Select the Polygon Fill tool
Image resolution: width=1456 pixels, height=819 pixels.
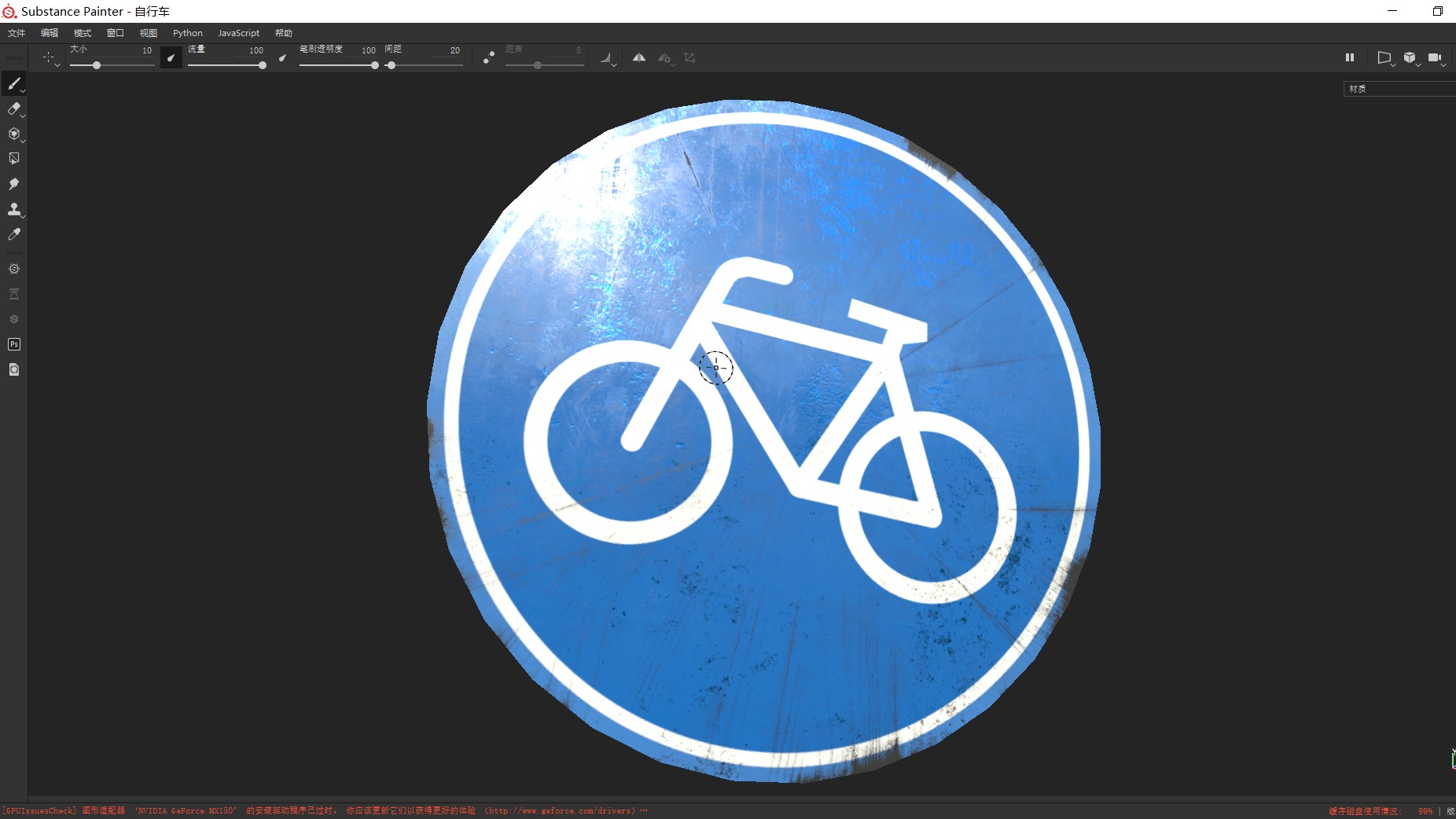[14, 159]
